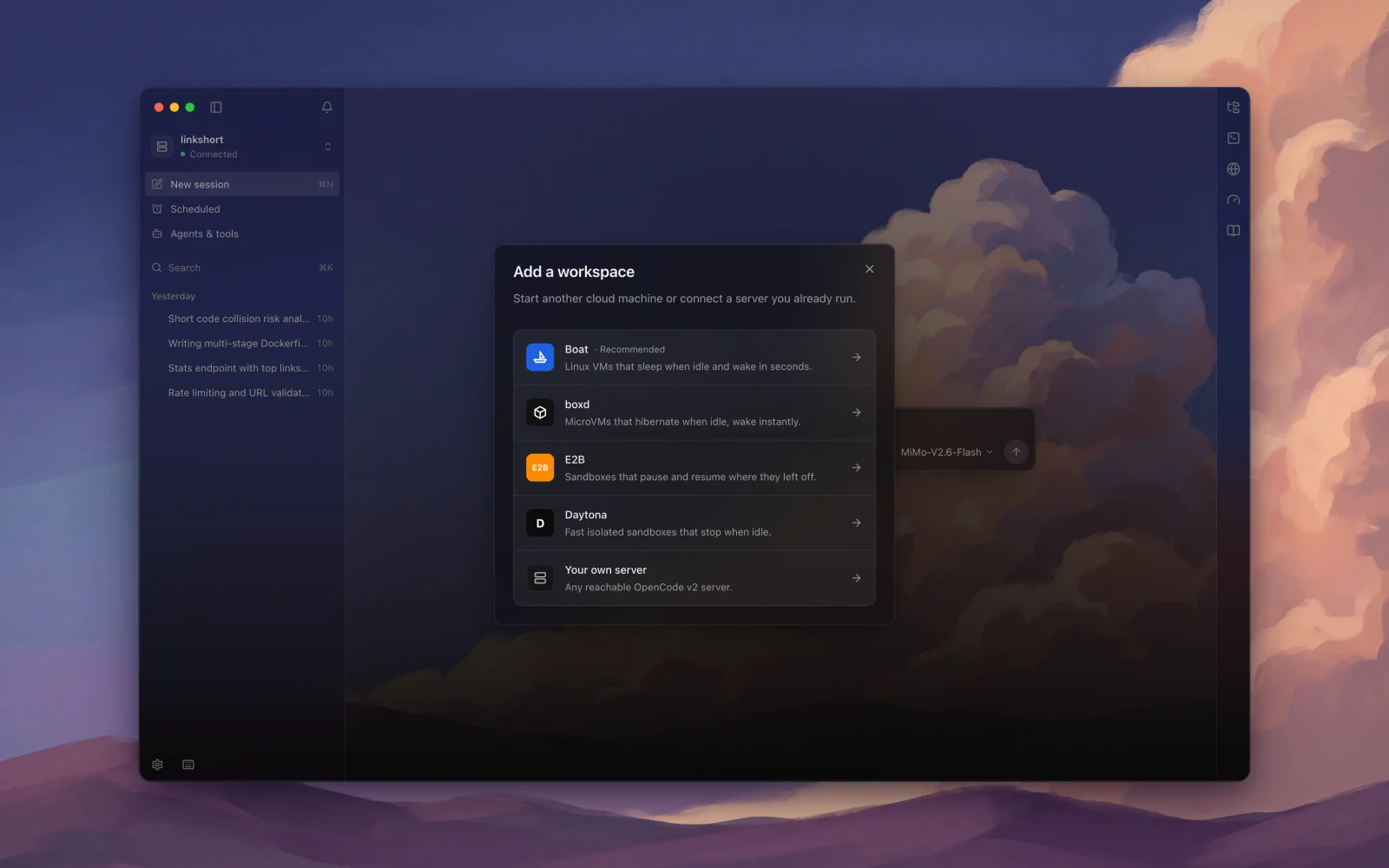The height and width of the screenshot is (868, 1389).
Task: Open Agents & tools
Action: pos(242,234)
